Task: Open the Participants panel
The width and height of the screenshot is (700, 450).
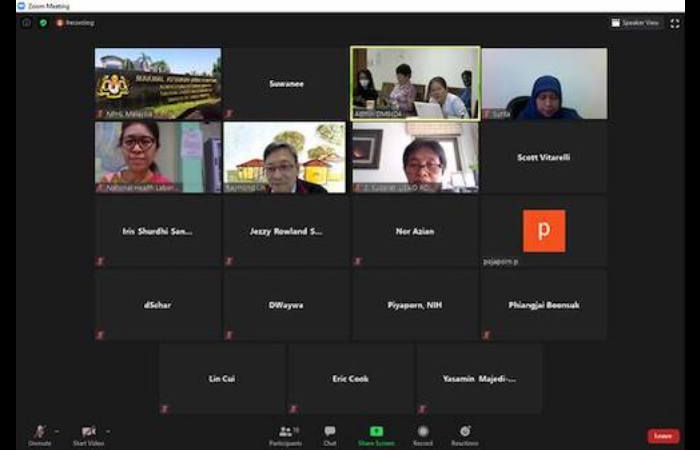Action: coord(286,435)
